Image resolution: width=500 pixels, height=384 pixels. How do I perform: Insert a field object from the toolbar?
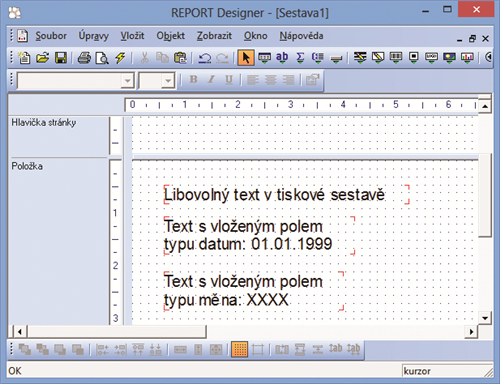point(264,58)
